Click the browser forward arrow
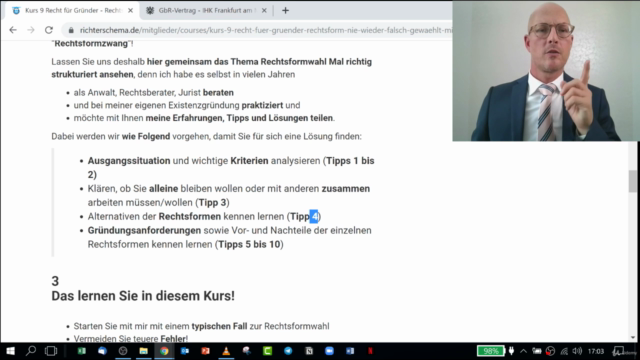 [x=31, y=30]
